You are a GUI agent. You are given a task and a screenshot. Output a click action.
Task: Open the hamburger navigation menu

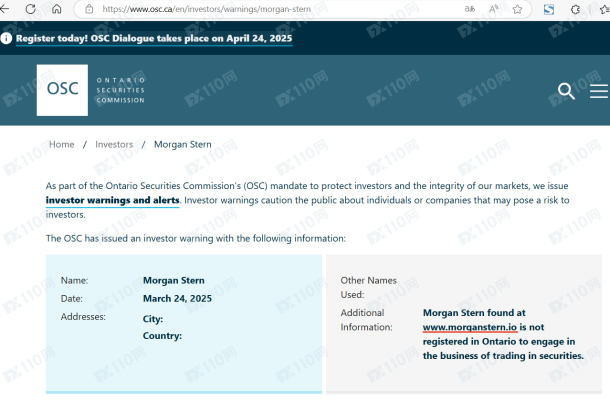(x=599, y=91)
